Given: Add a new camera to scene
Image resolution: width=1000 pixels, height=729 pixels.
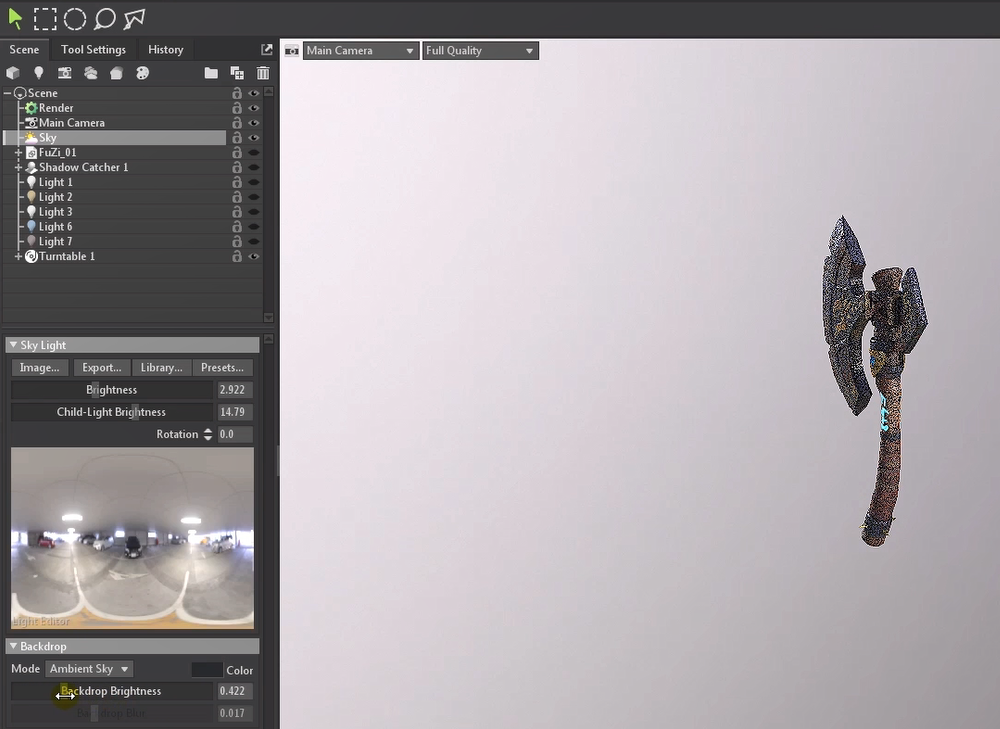Looking at the screenshot, I should tap(65, 73).
